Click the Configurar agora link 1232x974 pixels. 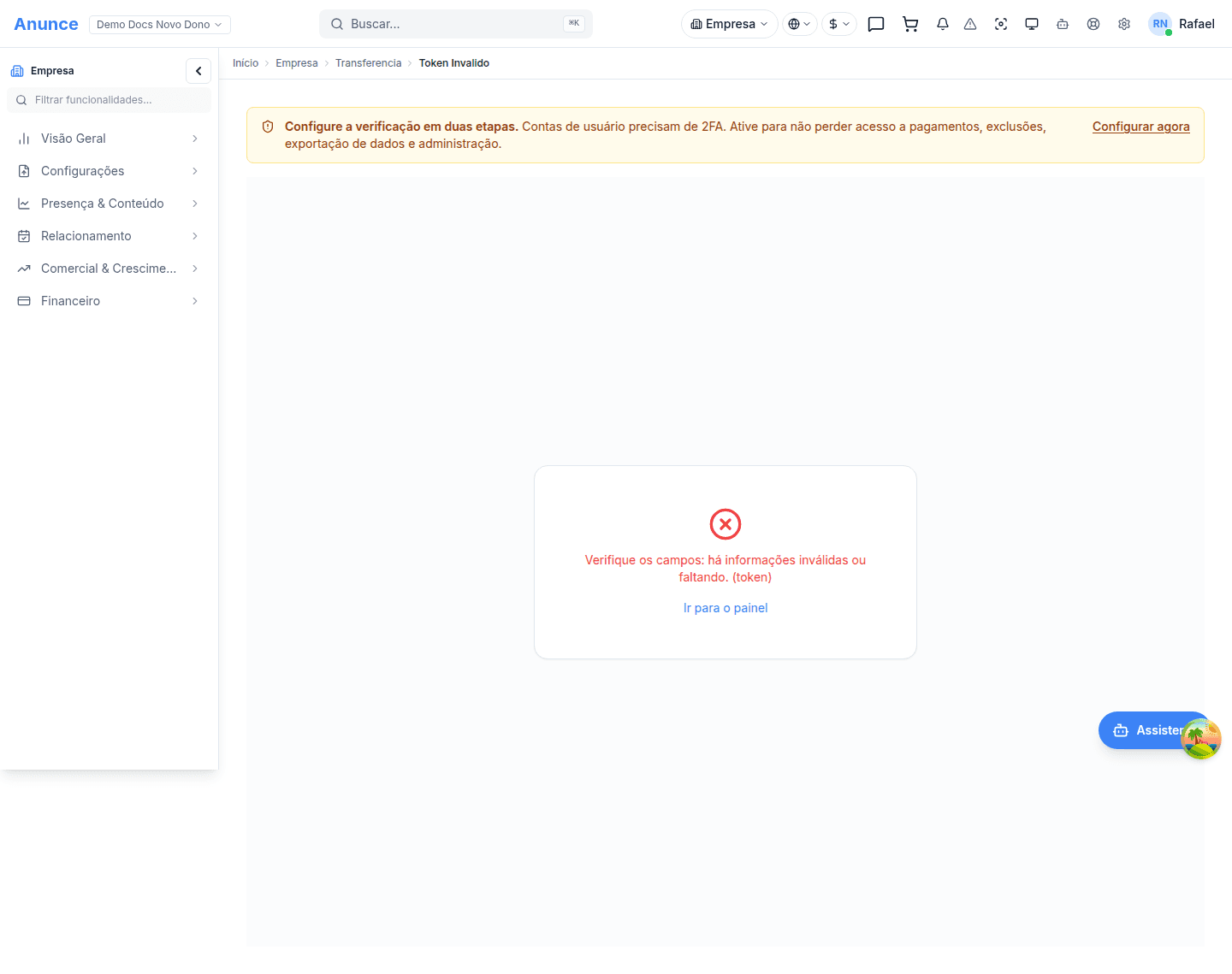point(1140,127)
